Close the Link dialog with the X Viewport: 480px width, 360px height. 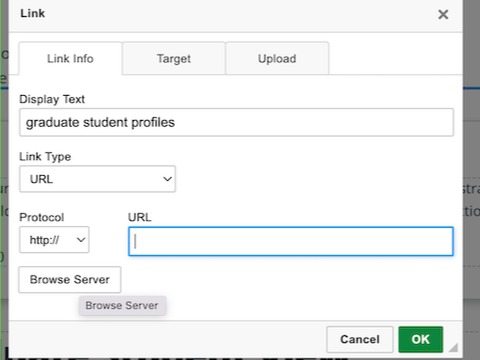(x=443, y=14)
